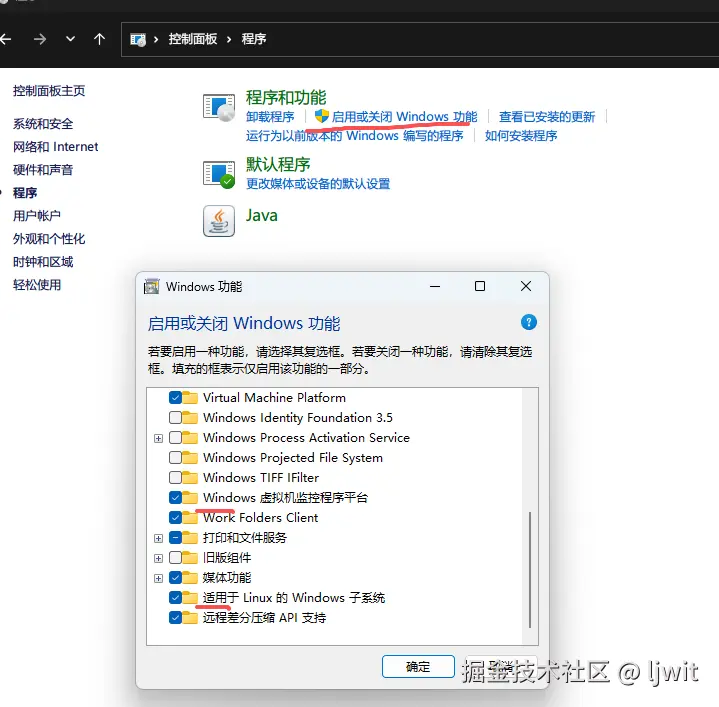Select 用户帐户 in sidebar
This screenshot has width=719, height=707.
coord(37,215)
